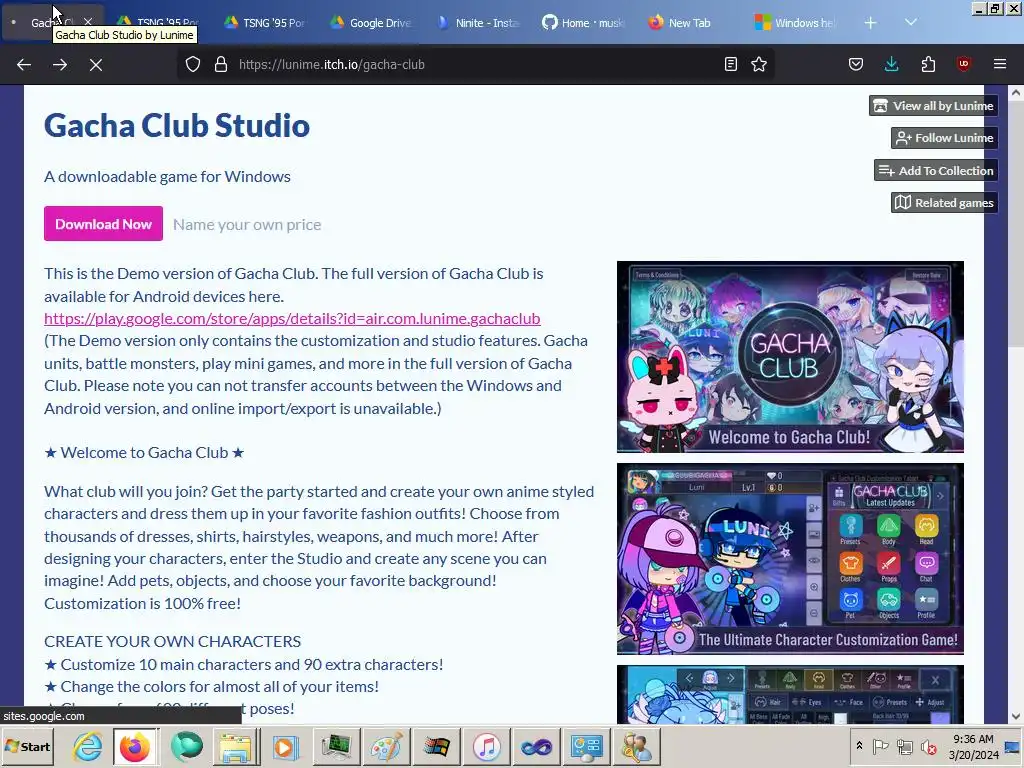Bookmark this page with star icon

pos(759,65)
